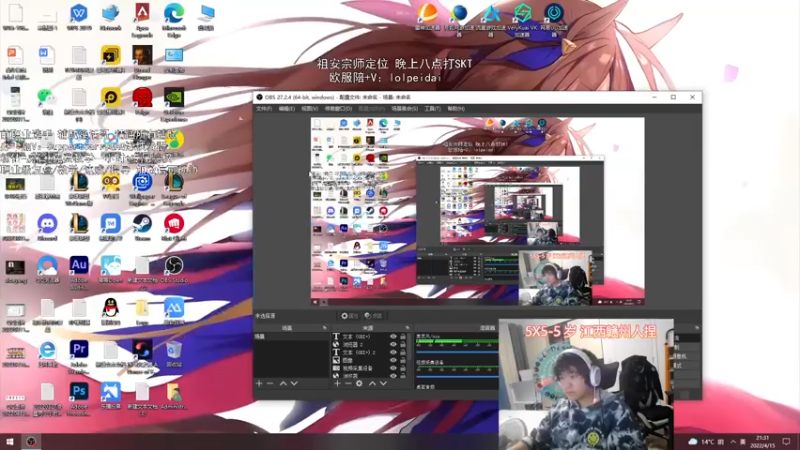Toggle the lock on 视频采集设备 source
Screen dimensions: 800x450
pyautogui.click(x=403, y=368)
